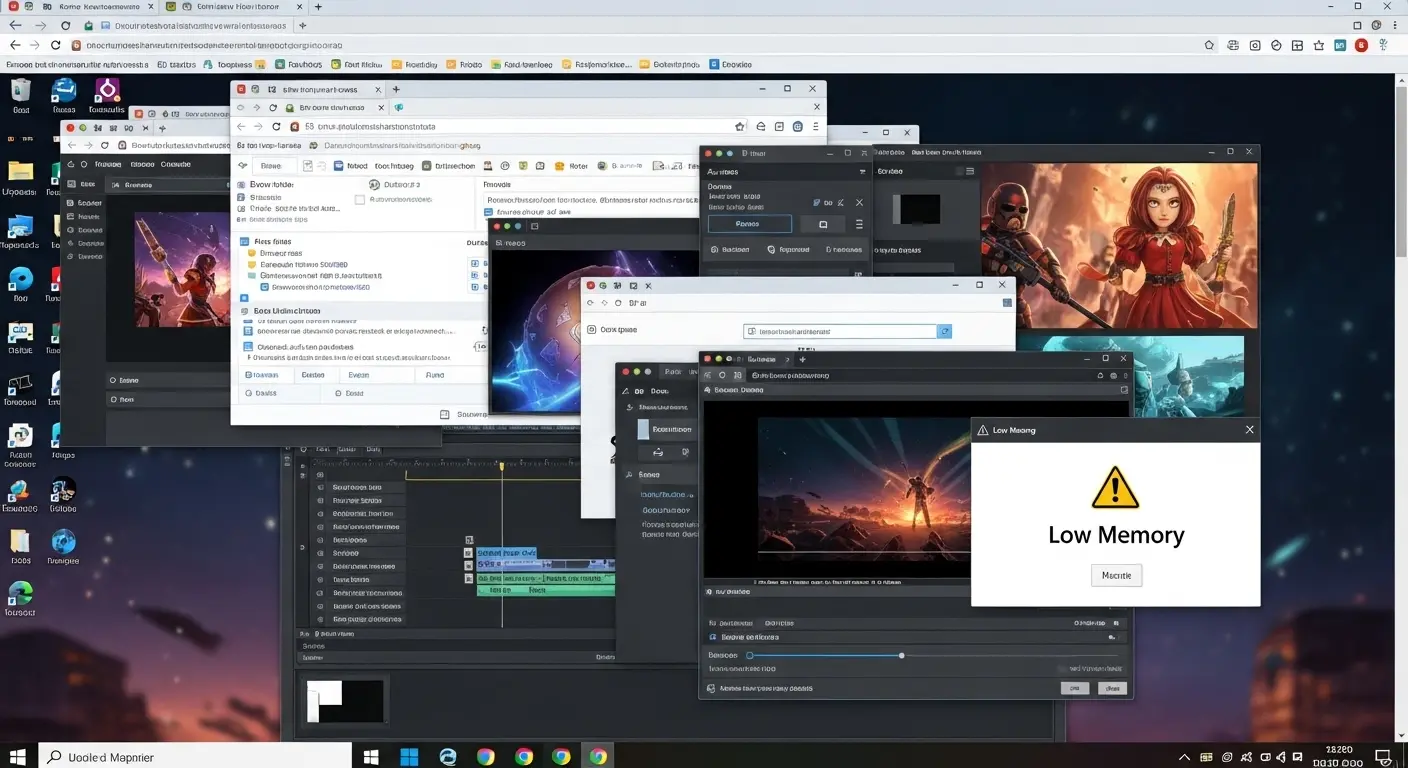Click left gray button at video player's bottom right
This screenshot has height=768, width=1408.
tap(1075, 688)
